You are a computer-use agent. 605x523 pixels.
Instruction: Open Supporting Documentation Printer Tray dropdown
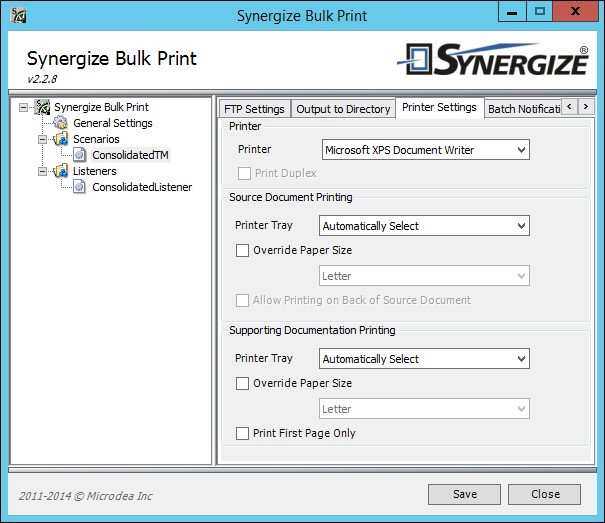click(x=424, y=359)
